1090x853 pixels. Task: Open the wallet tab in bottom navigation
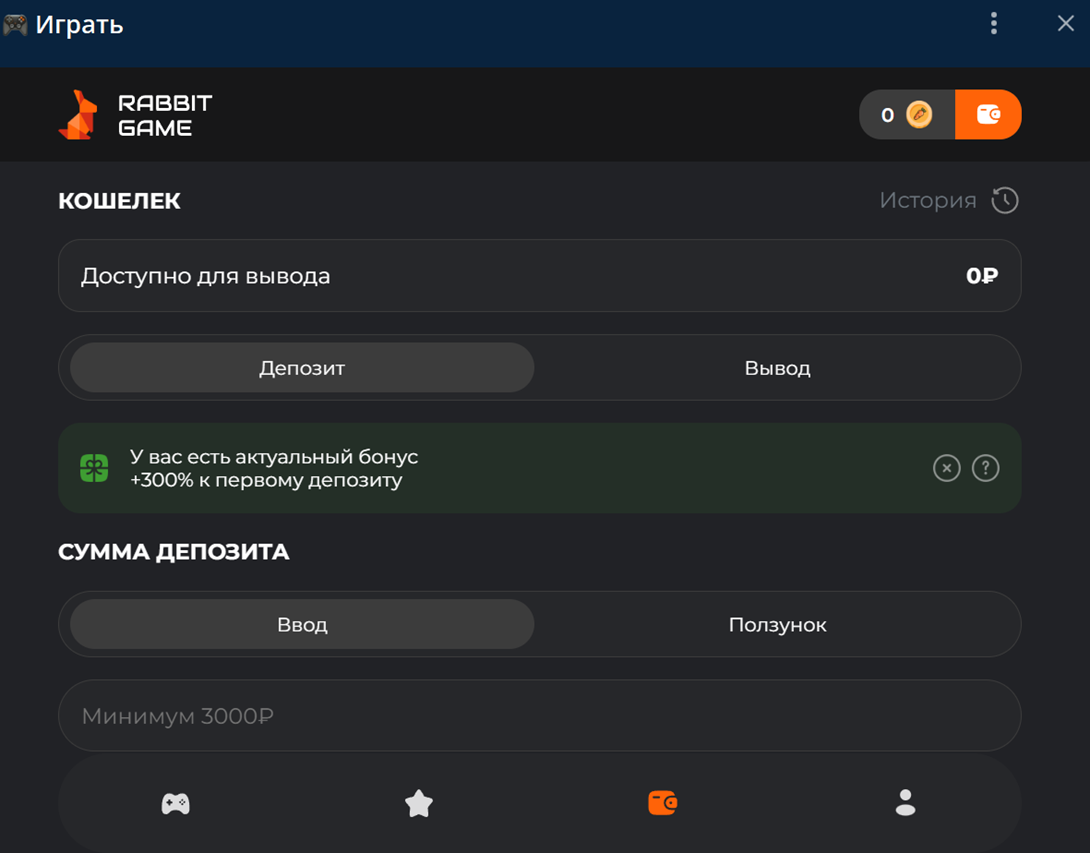click(662, 803)
